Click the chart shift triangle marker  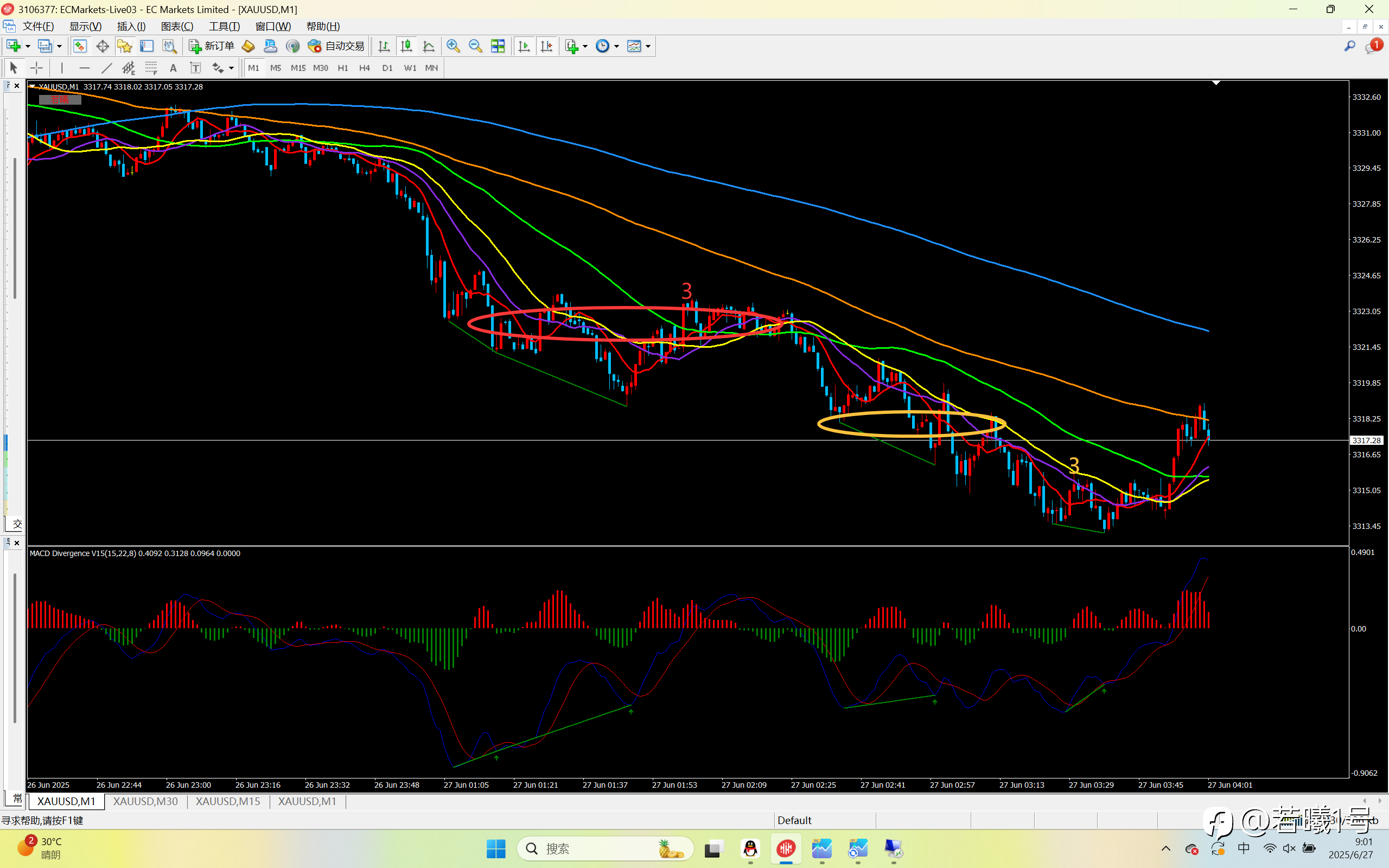coord(1216,83)
